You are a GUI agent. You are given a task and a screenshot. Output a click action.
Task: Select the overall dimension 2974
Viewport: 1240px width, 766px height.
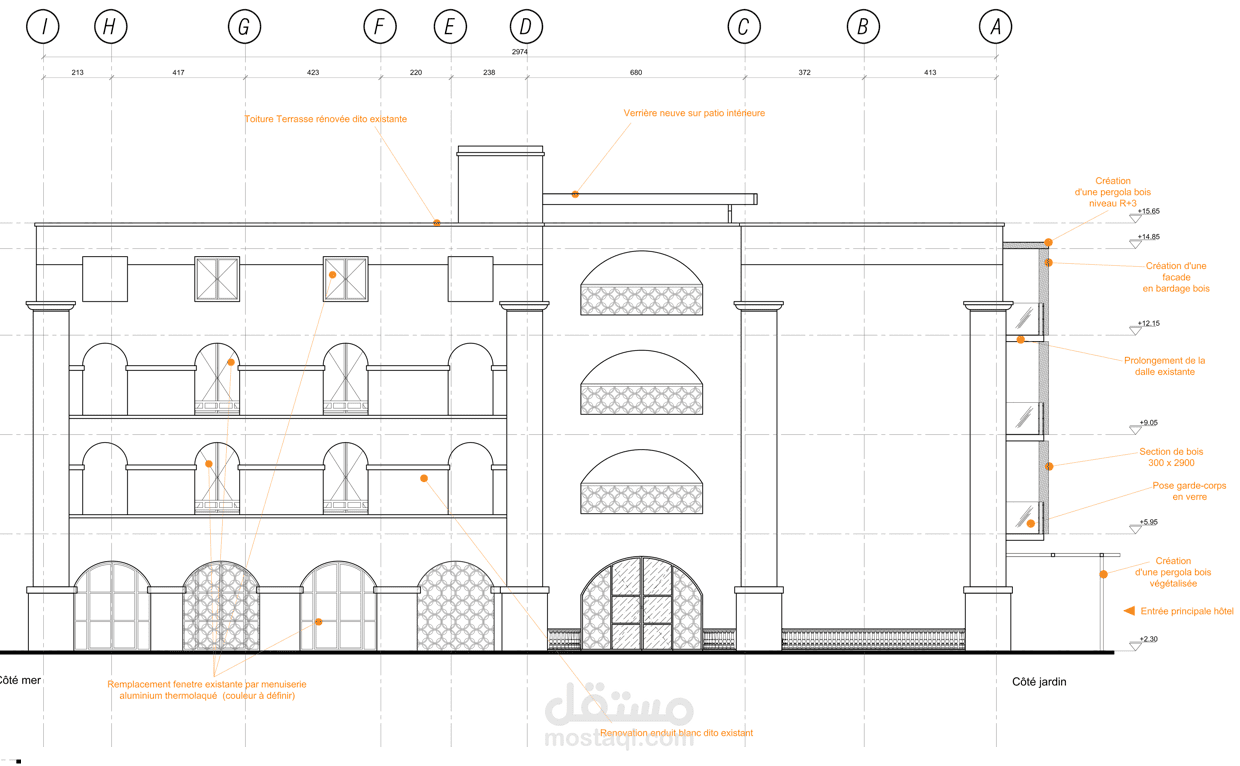coord(520,51)
